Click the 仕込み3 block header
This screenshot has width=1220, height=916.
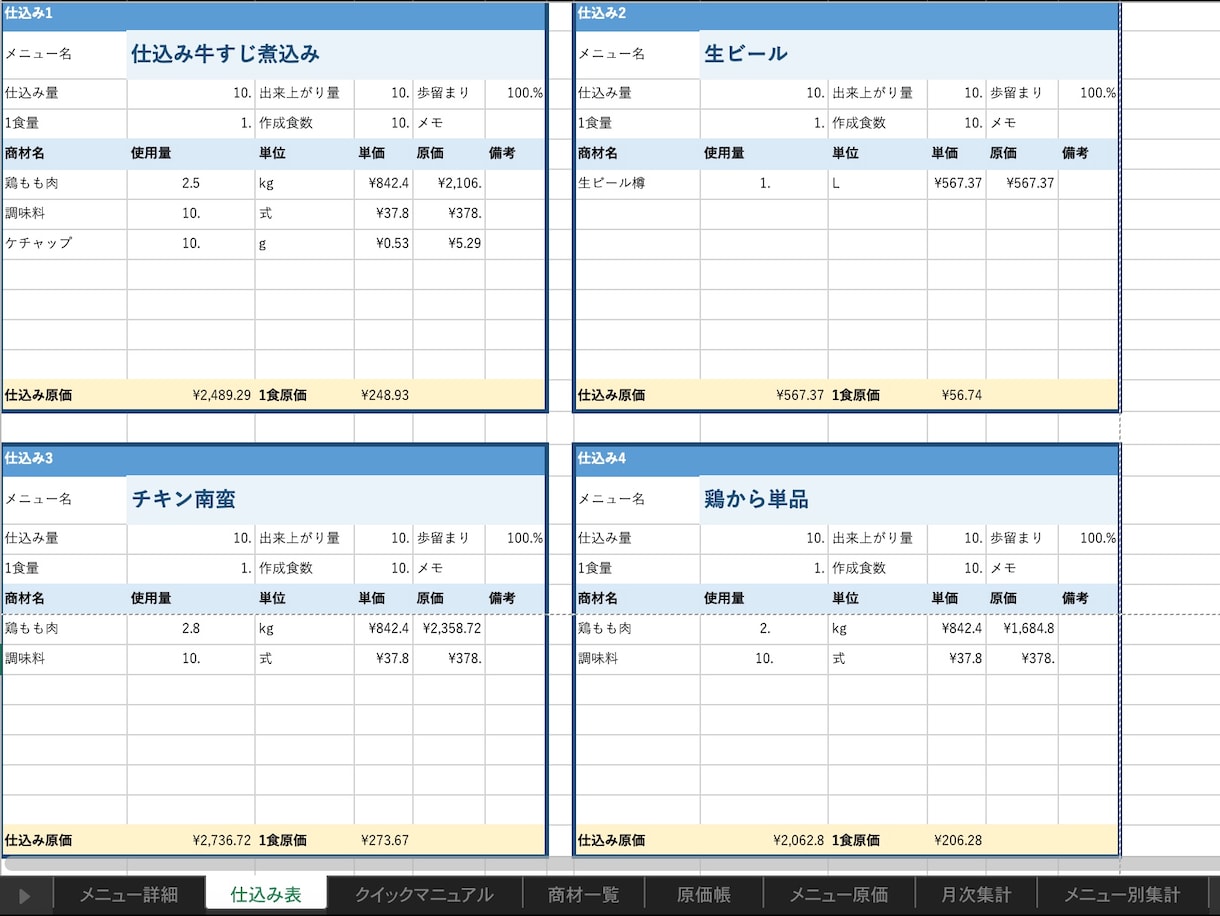point(273,459)
